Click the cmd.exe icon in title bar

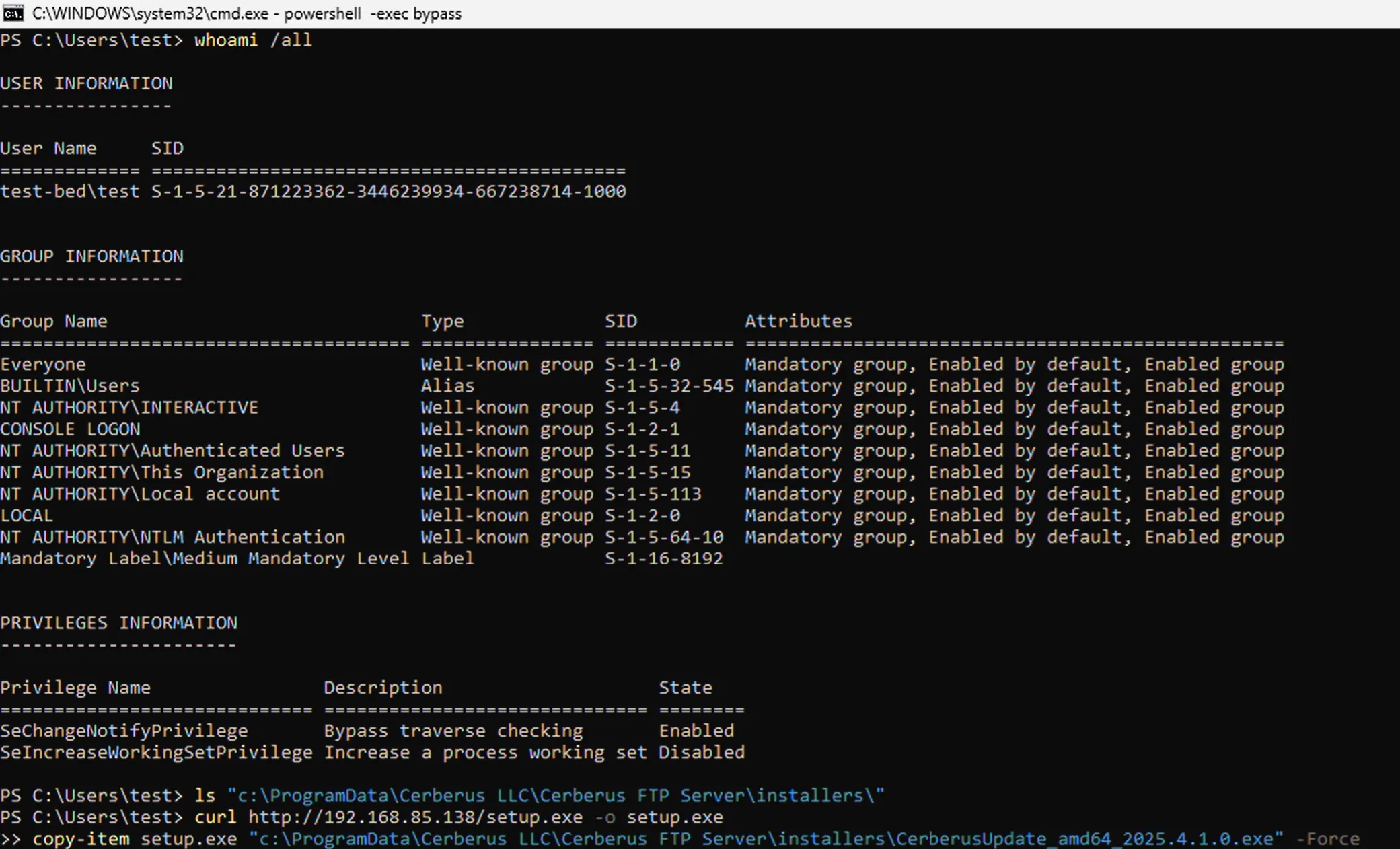(13, 13)
